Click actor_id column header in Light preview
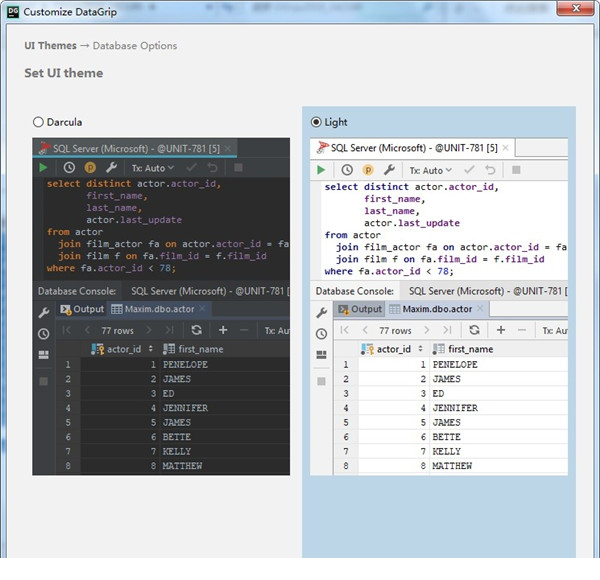Viewport: 600px width, 580px height. pos(393,349)
